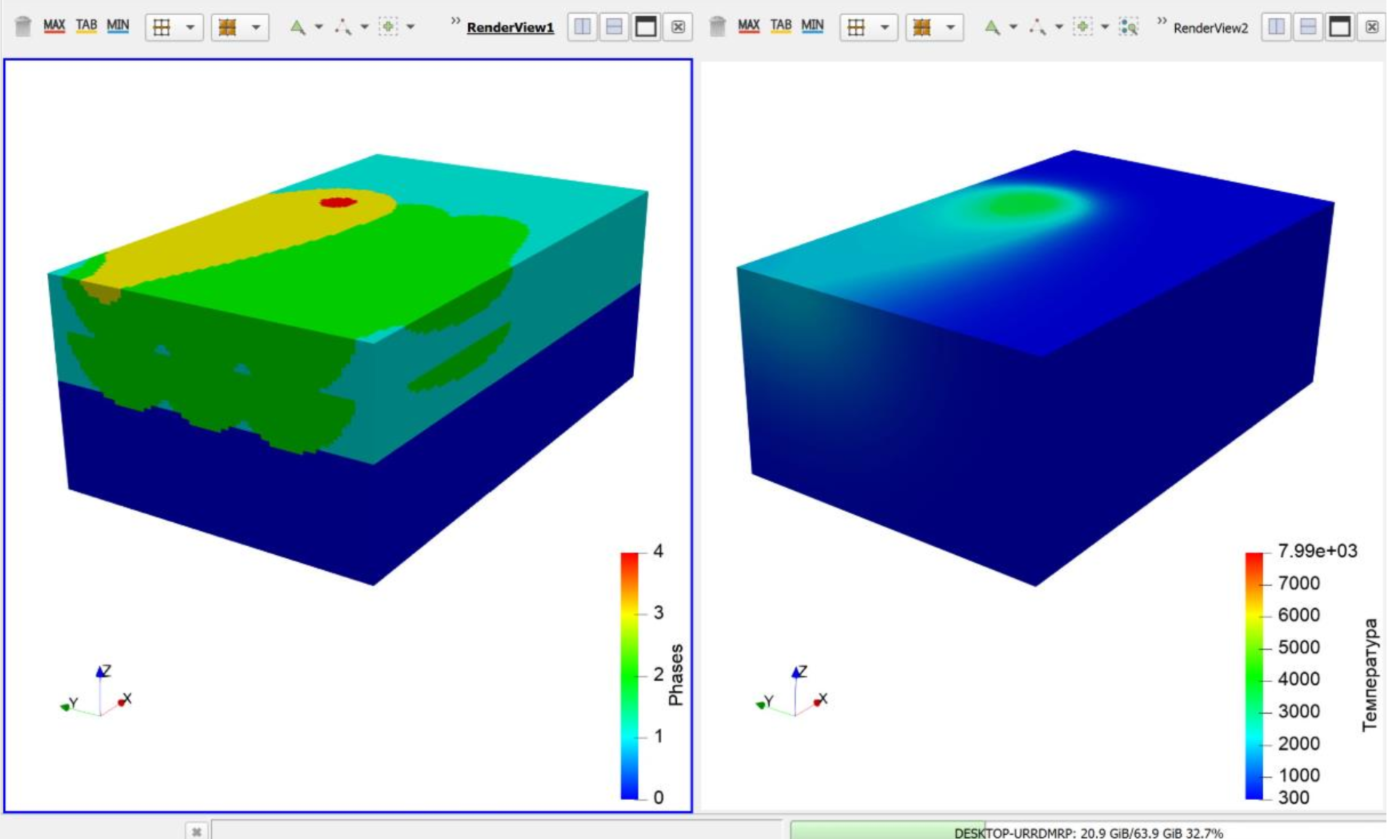Activate polygon cell selection in RenderView1
This screenshot has height=839, width=1390.
coord(296,27)
